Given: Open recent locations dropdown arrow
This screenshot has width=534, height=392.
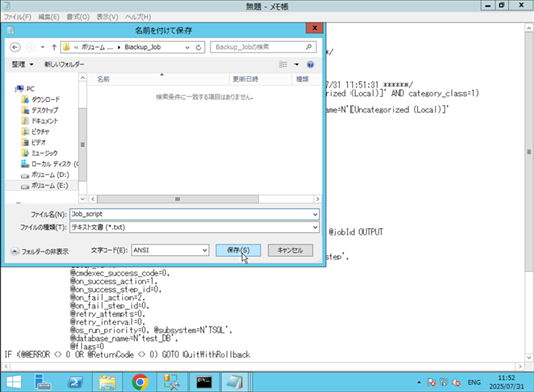Looking at the screenshot, I should tap(43, 47).
